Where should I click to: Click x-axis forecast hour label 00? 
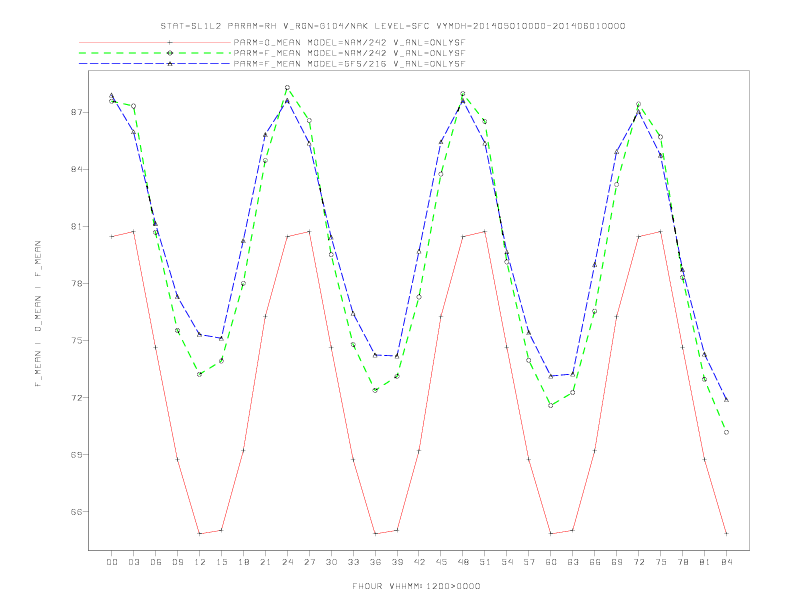(112, 562)
